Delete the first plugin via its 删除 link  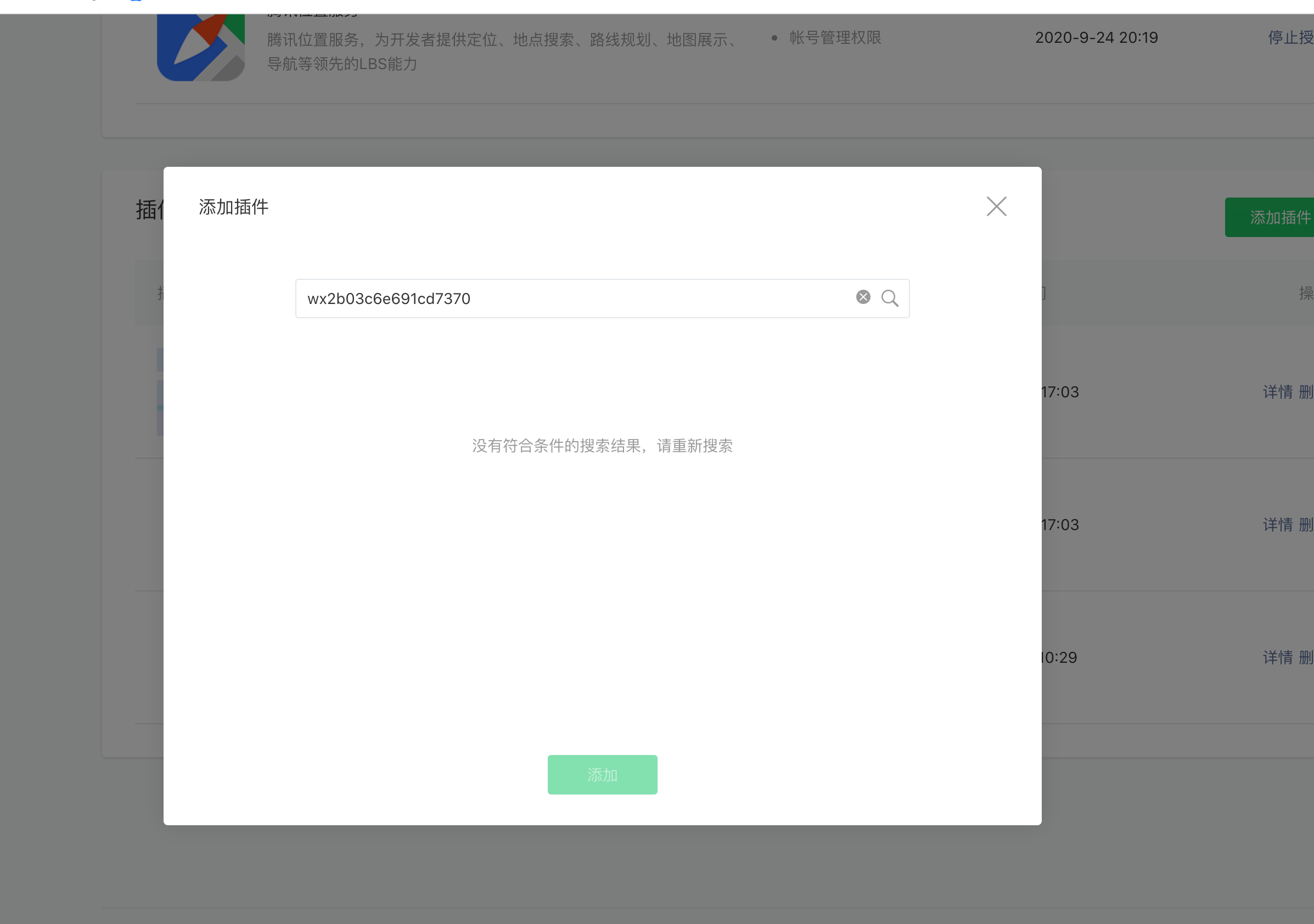(x=1306, y=392)
